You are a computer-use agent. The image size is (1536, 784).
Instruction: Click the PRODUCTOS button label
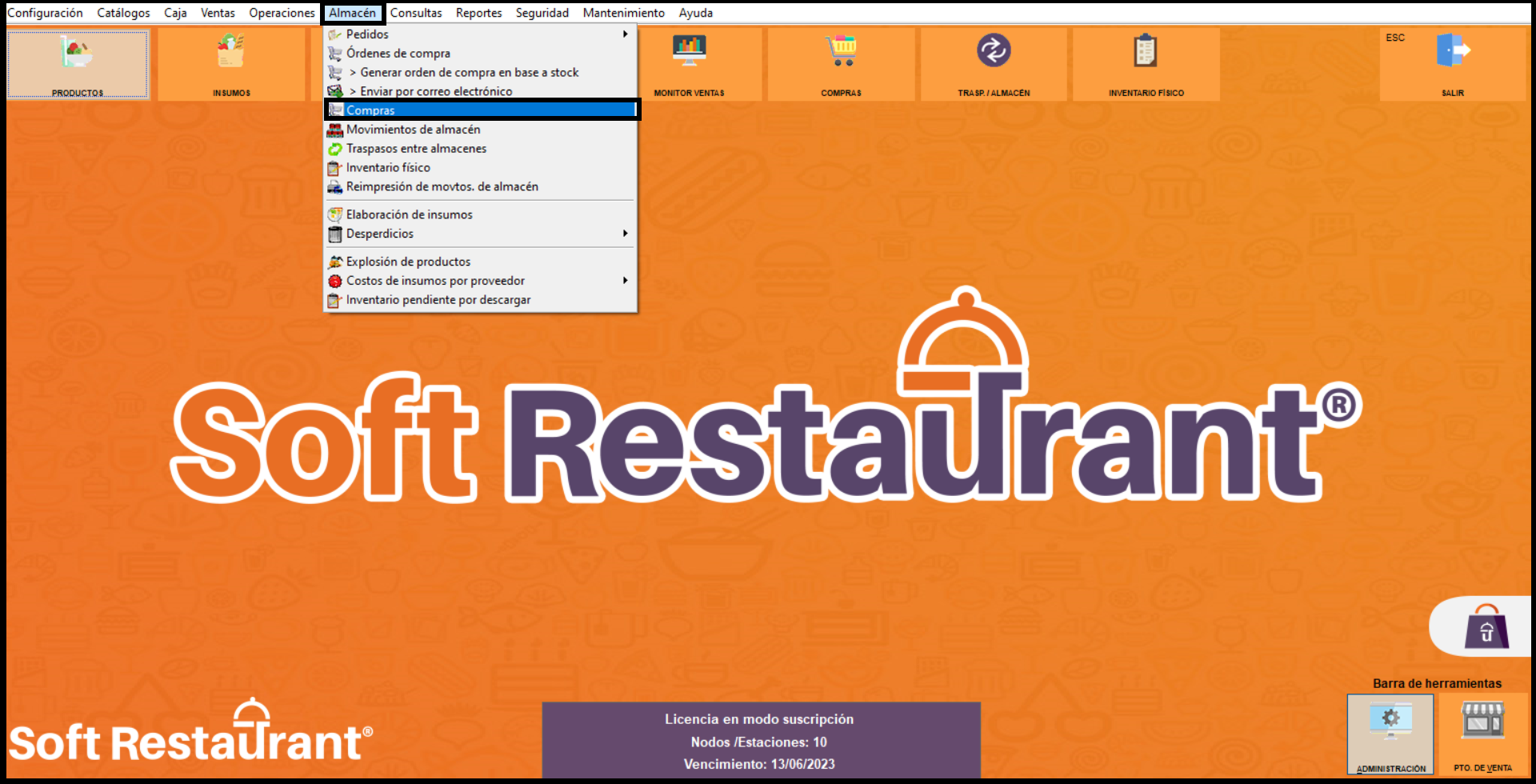tap(78, 93)
